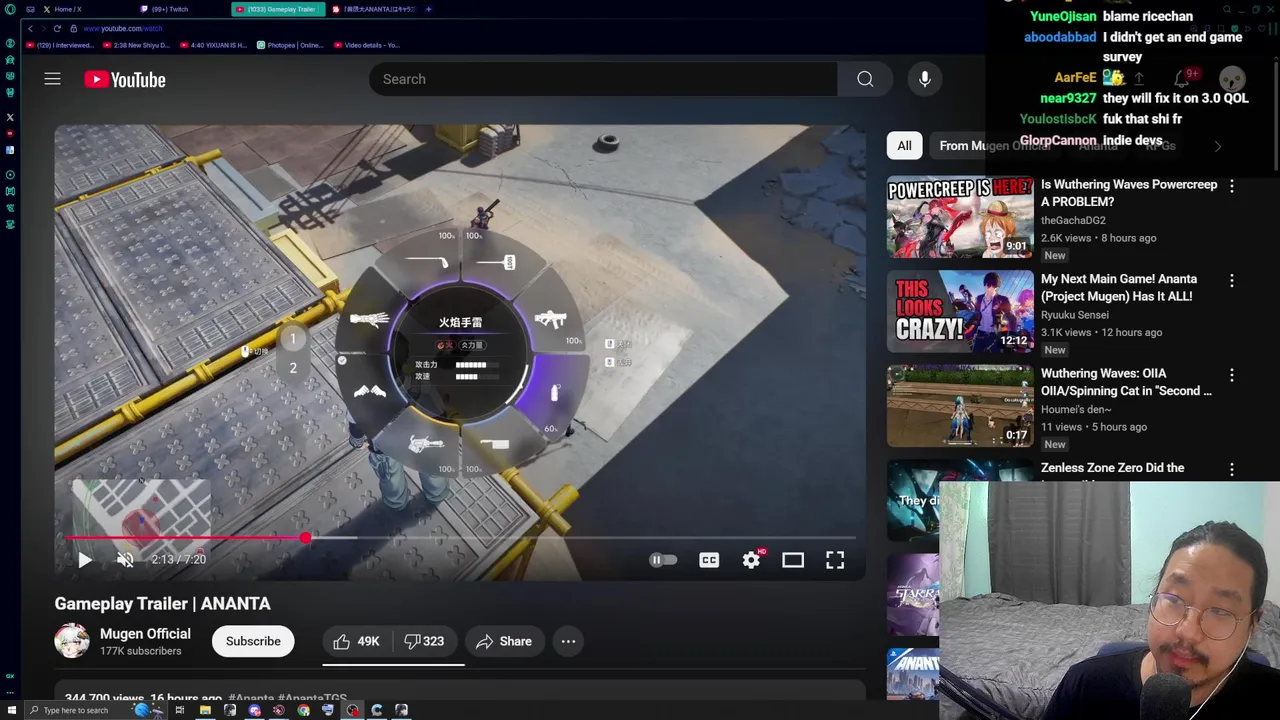Open more actions ellipsis under video

568,641
